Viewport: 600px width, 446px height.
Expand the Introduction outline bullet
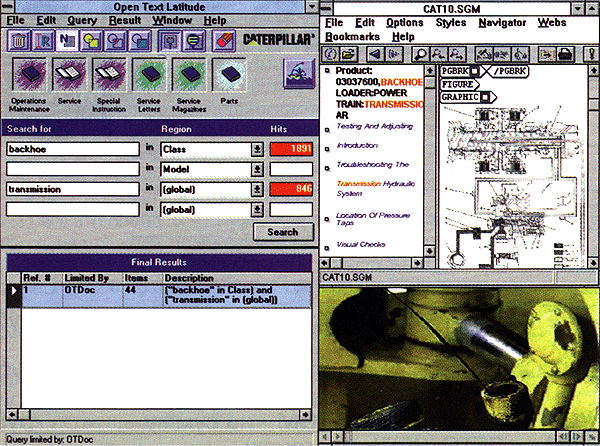click(x=327, y=149)
